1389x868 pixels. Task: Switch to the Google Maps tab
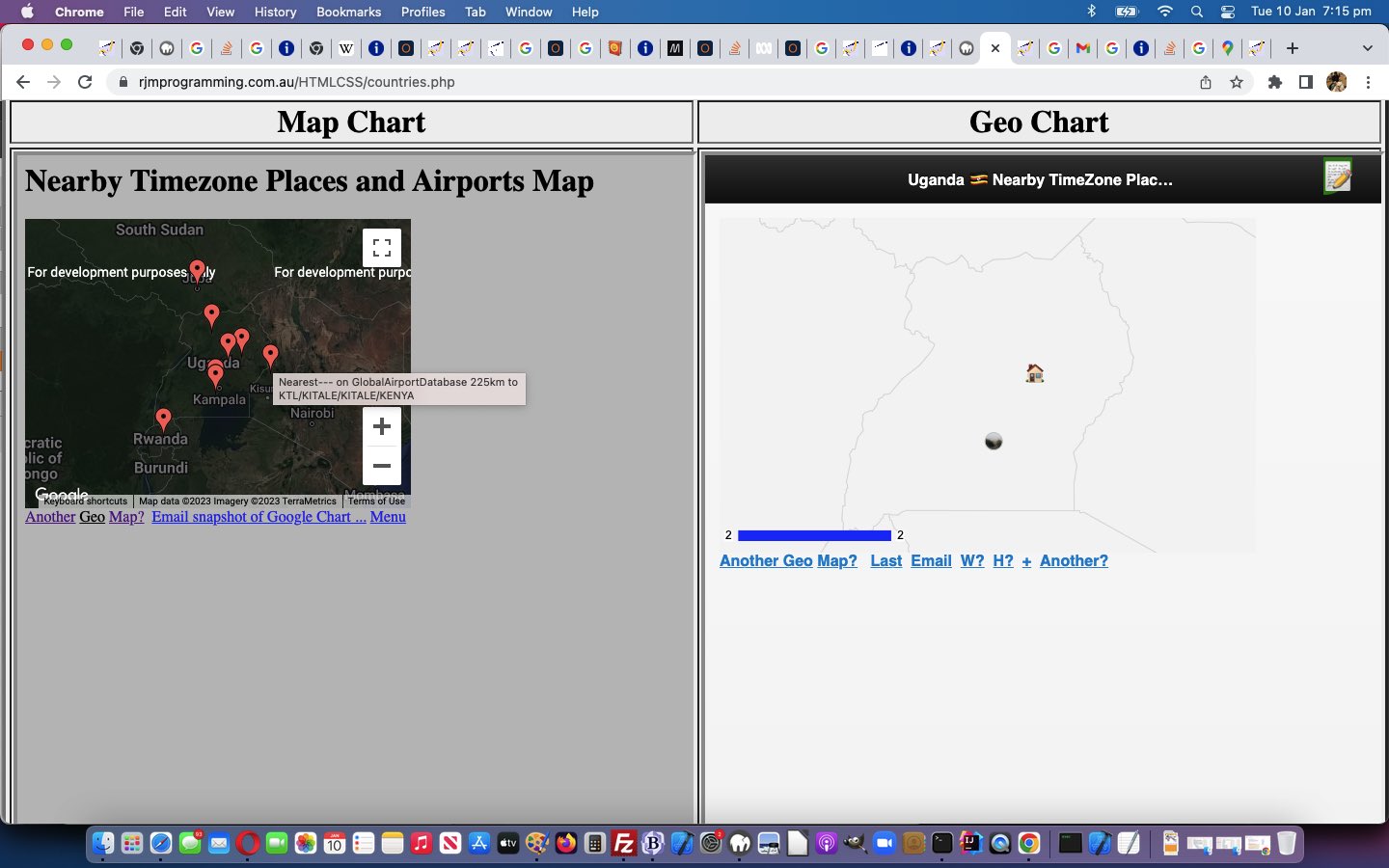pyautogui.click(x=1227, y=48)
